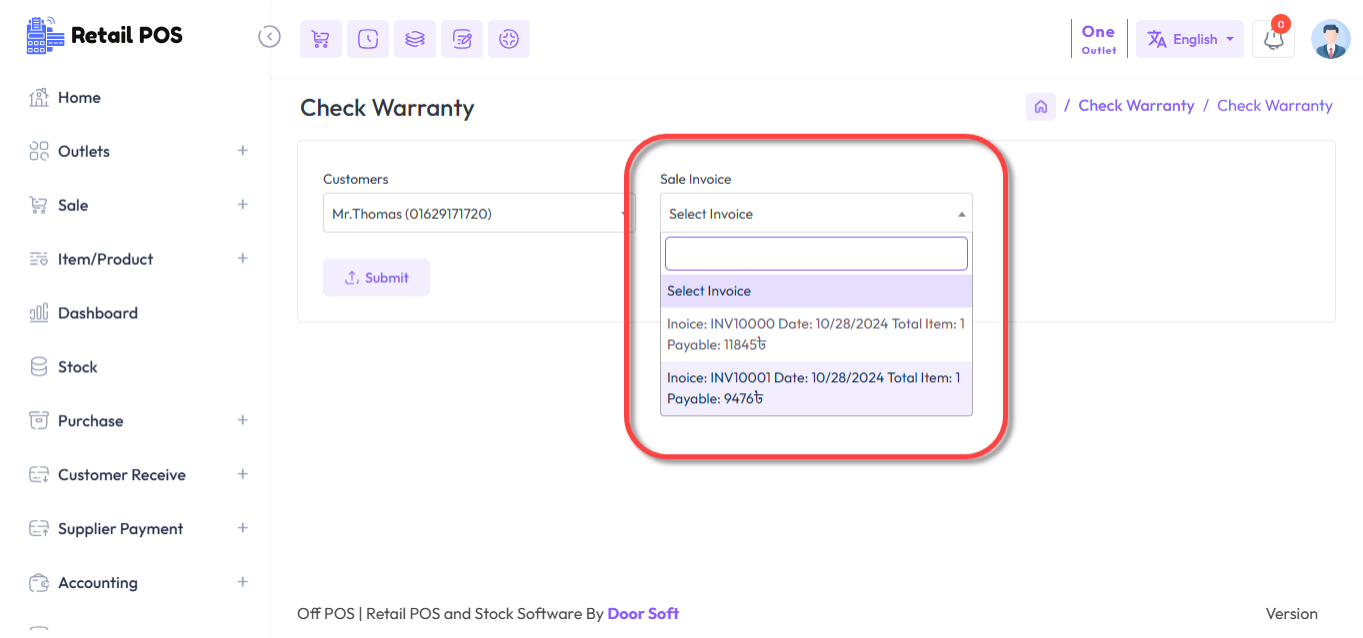The image size is (1363, 638).
Task: Select invoice INV10000 from the list
Action: coord(815,334)
